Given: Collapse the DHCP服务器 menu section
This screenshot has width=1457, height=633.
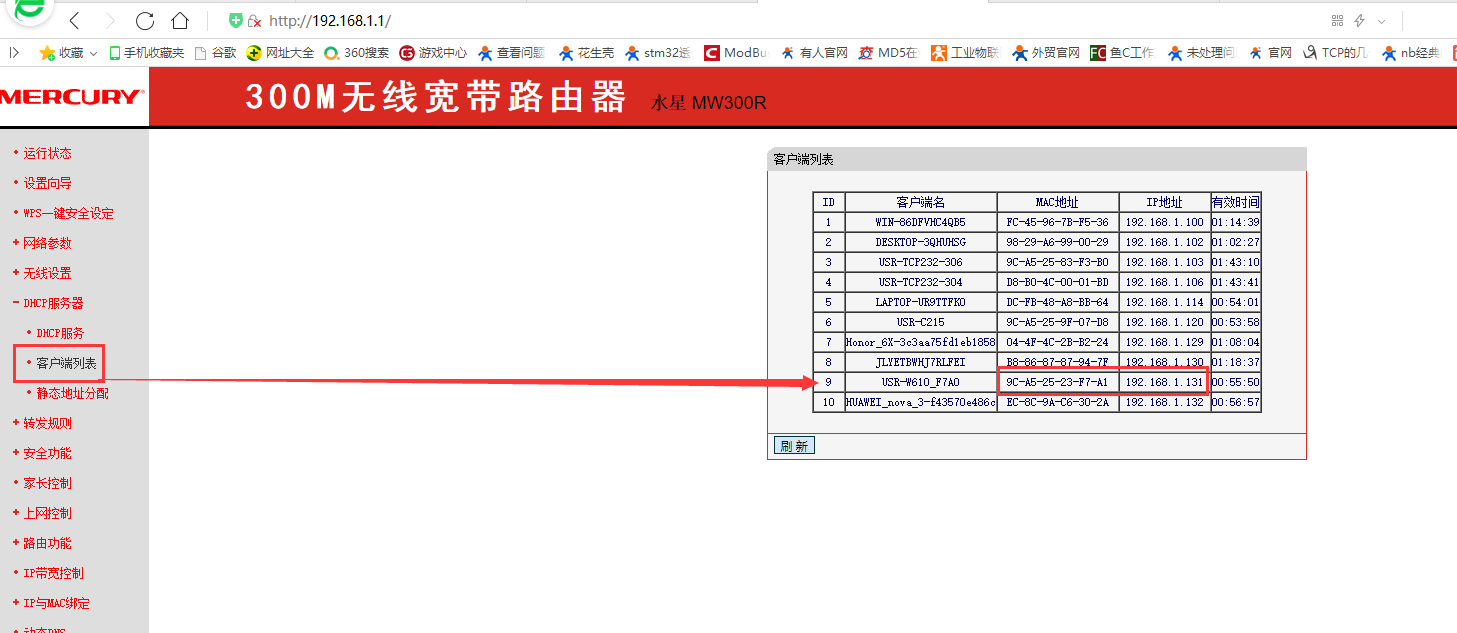Looking at the screenshot, I should 52,303.
